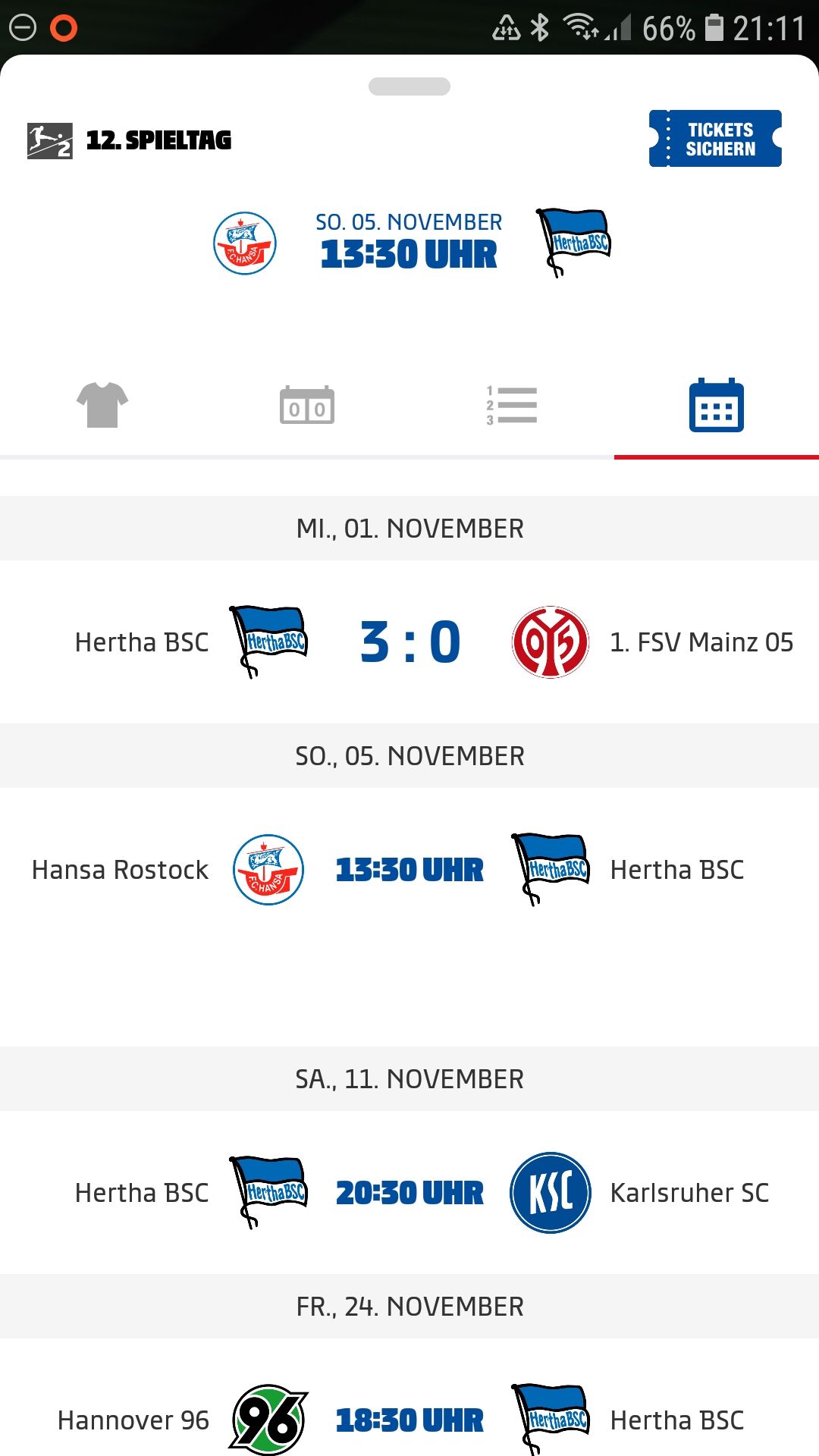Tap the Hannover 96 logo
The image size is (819, 1456).
pyautogui.click(x=268, y=1420)
